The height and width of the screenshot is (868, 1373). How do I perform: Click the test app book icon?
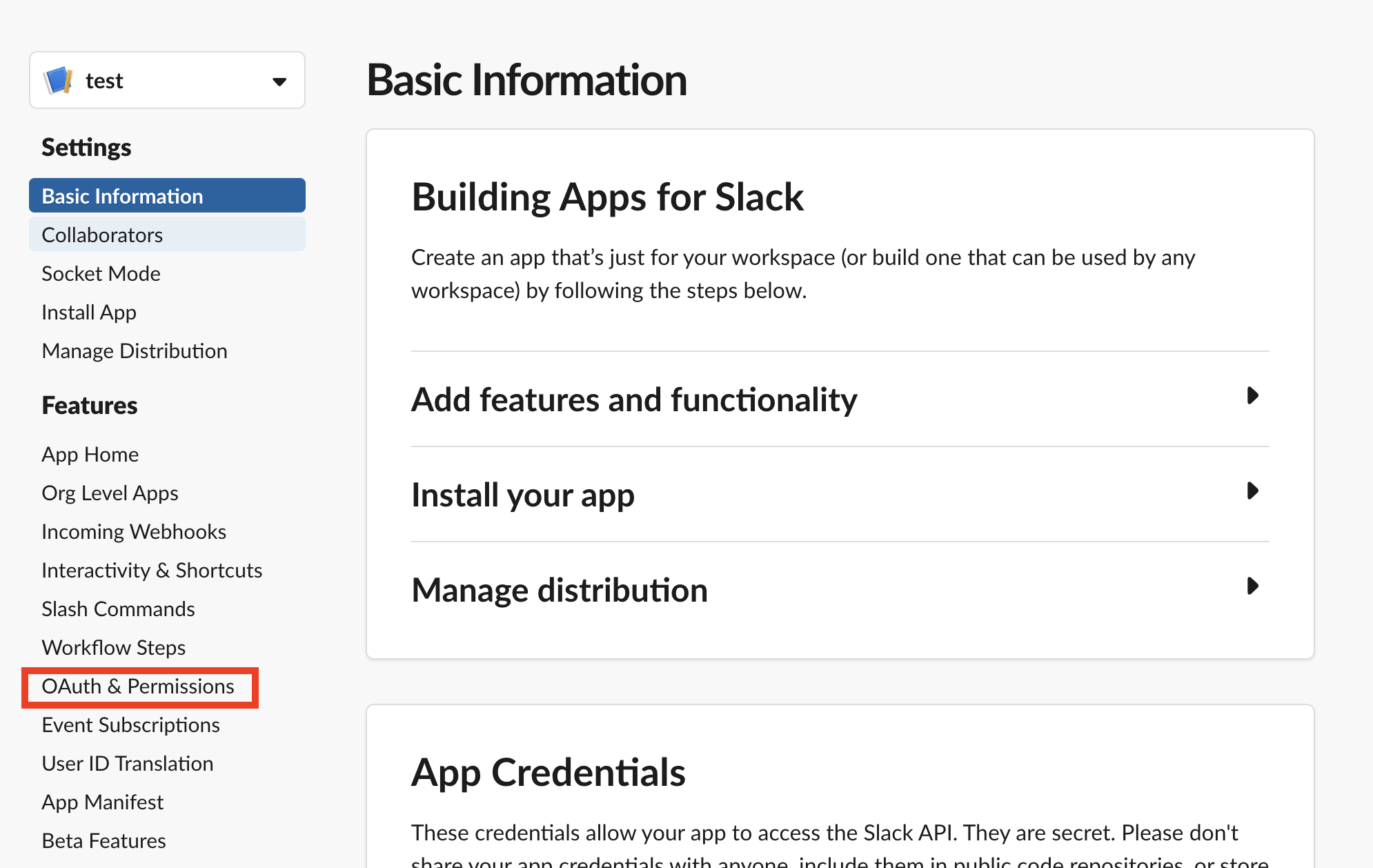tap(58, 80)
